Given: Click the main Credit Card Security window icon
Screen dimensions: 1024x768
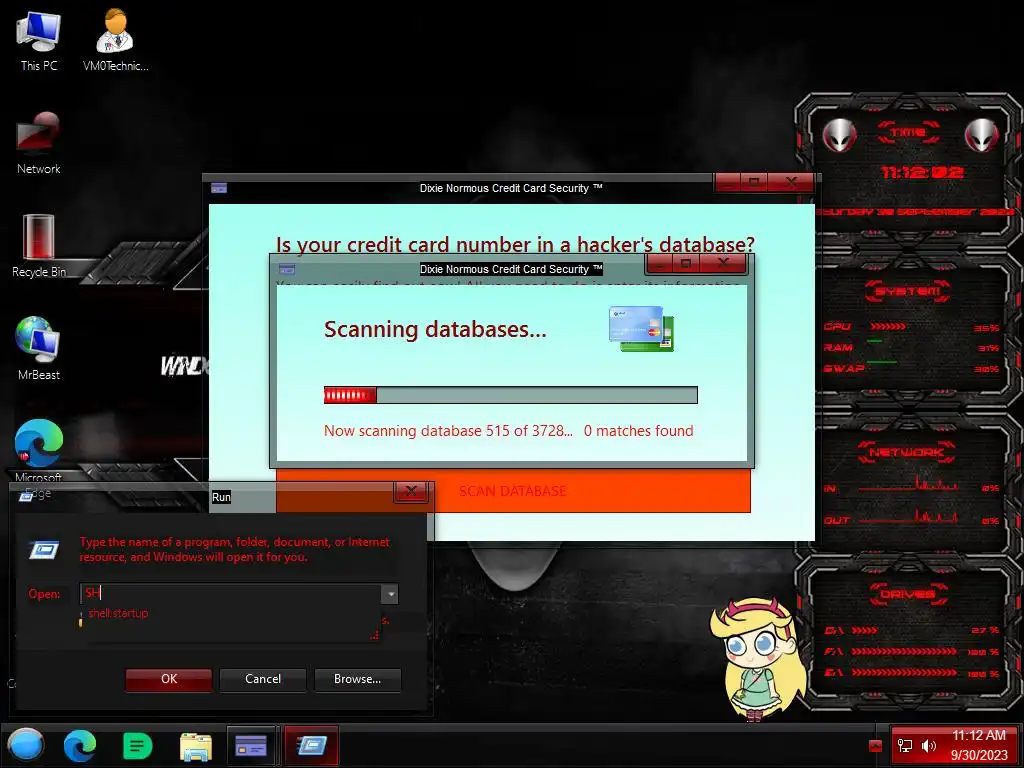Looking at the screenshot, I should tap(219, 188).
